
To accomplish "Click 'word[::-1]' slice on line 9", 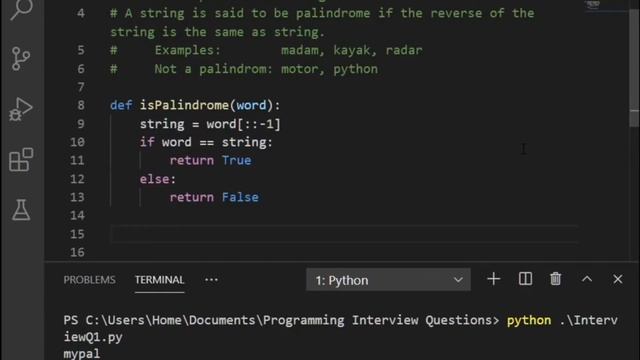I will click(x=244, y=124).
